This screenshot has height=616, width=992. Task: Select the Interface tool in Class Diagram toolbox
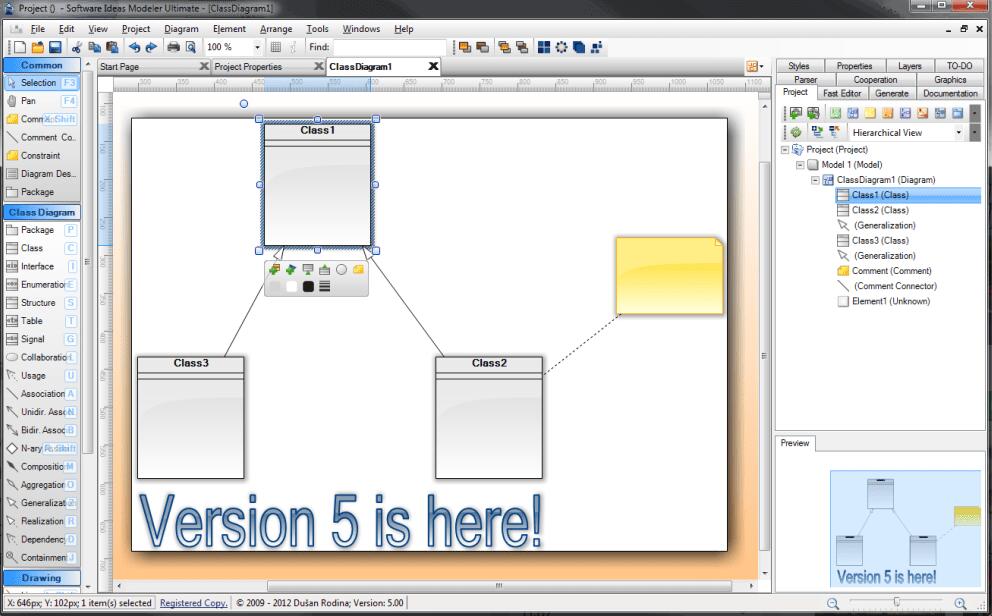pyautogui.click(x=37, y=266)
